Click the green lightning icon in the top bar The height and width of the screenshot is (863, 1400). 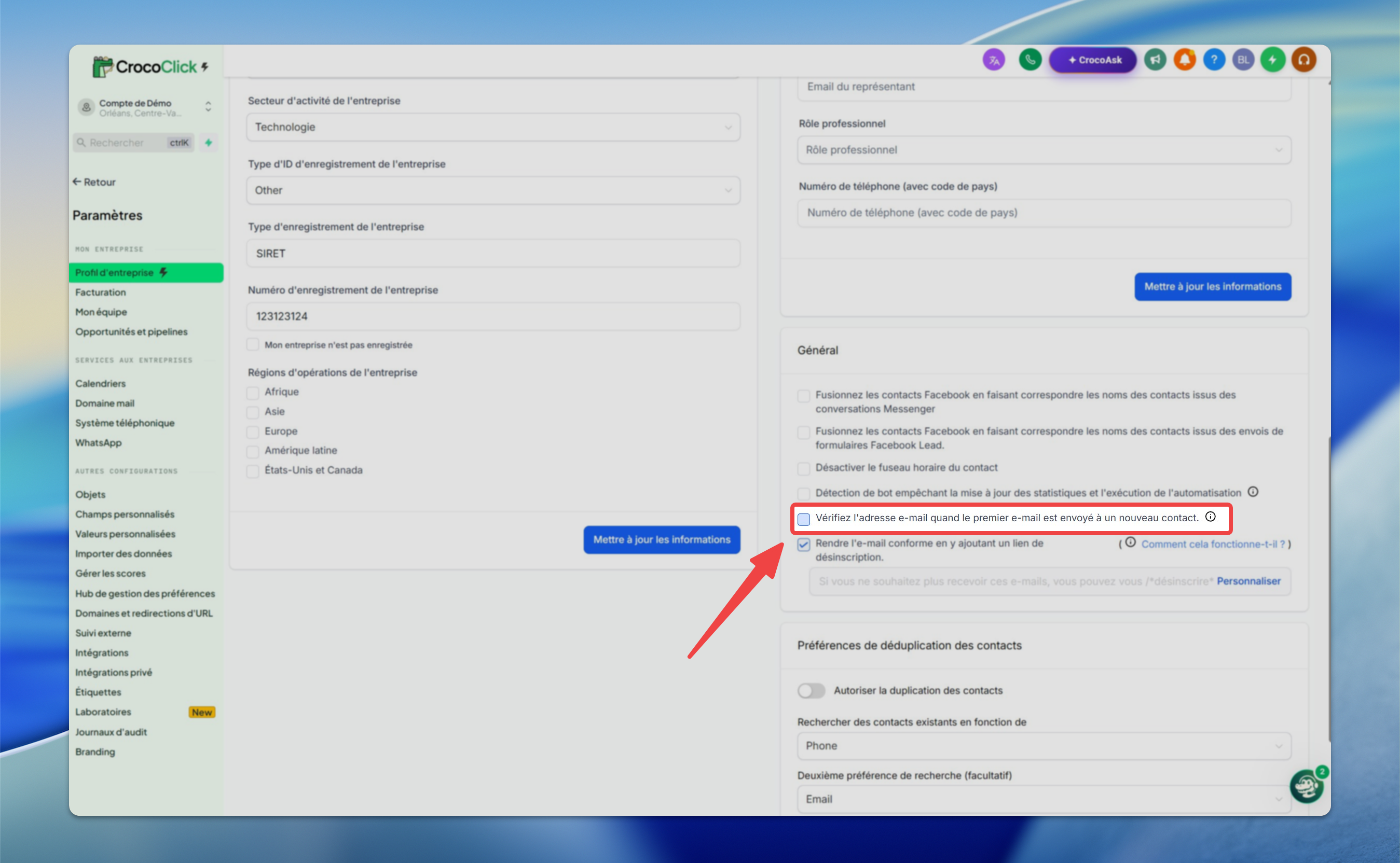[x=1273, y=60]
